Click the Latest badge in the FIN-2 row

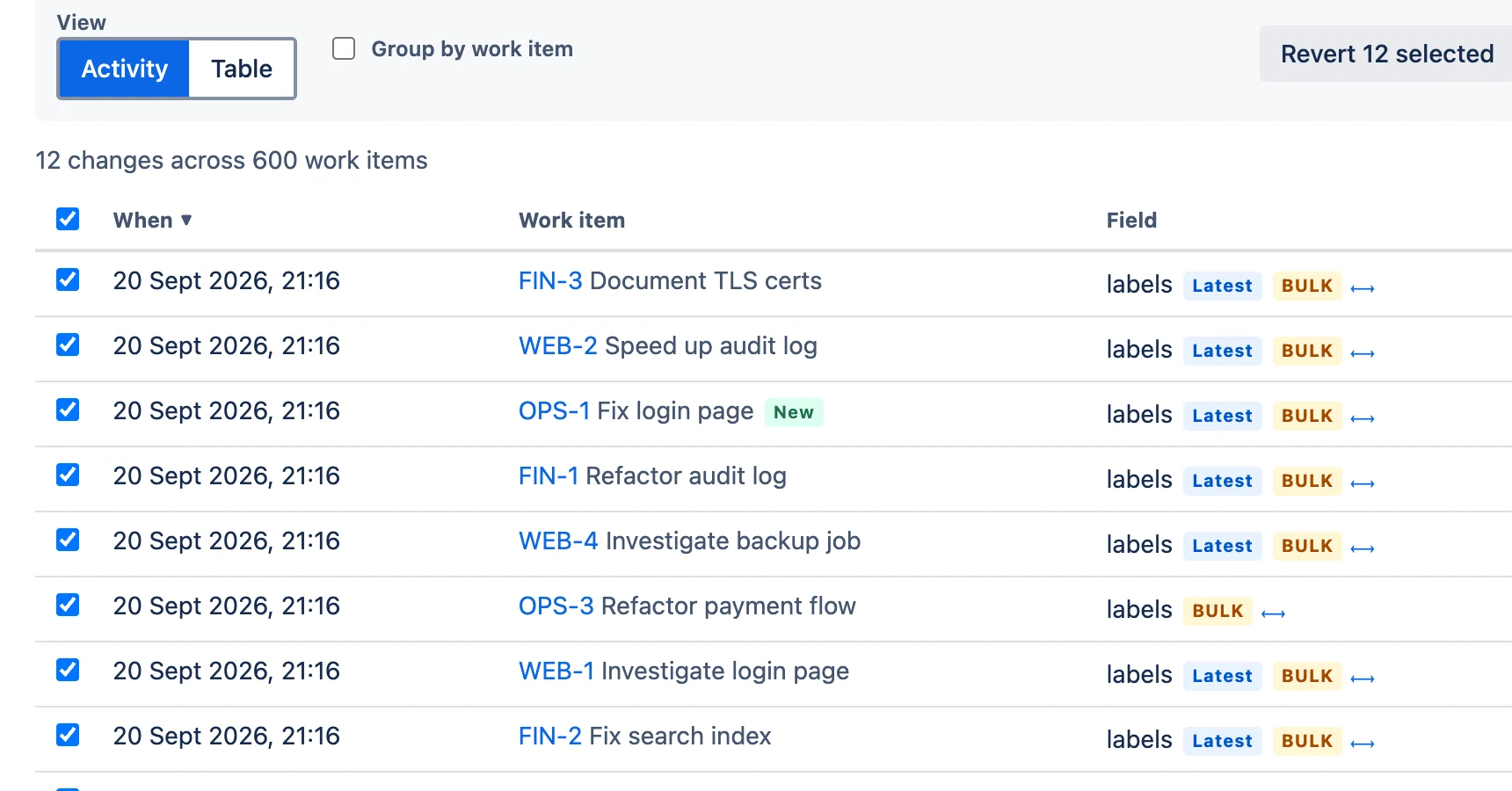pos(1222,741)
